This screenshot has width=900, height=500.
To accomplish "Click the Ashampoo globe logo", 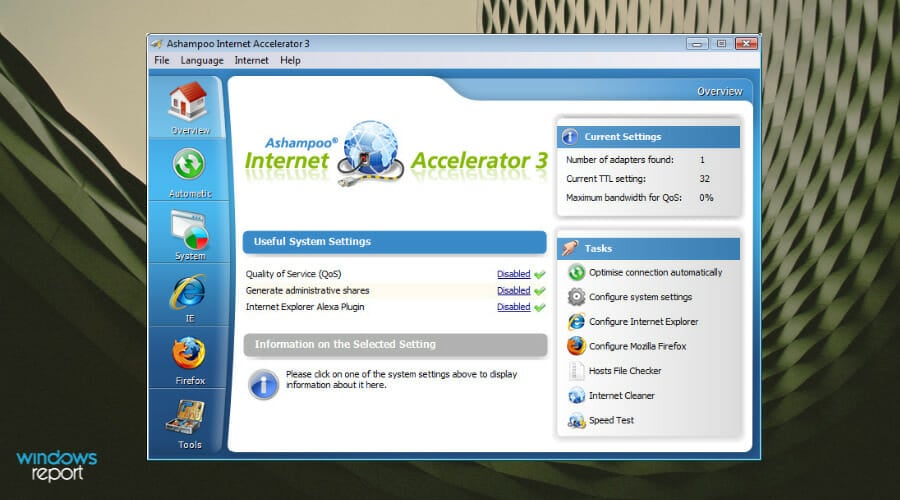I will [370, 153].
